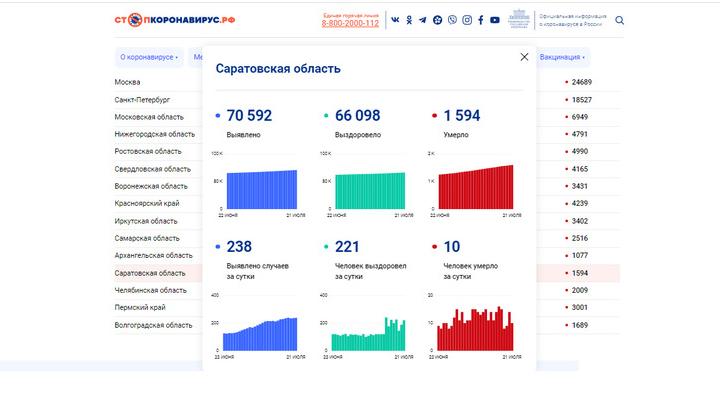720x405 pixels.
Task: Select Москва in the region list
Action: [128, 82]
